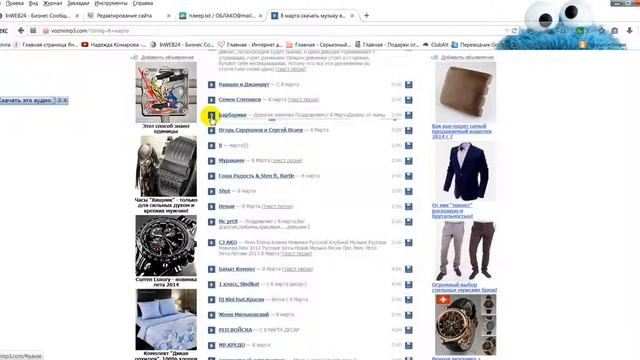This screenshot has width=640, height=360.
Task: Download the Барбарики track
Action: tap(409, 115)
